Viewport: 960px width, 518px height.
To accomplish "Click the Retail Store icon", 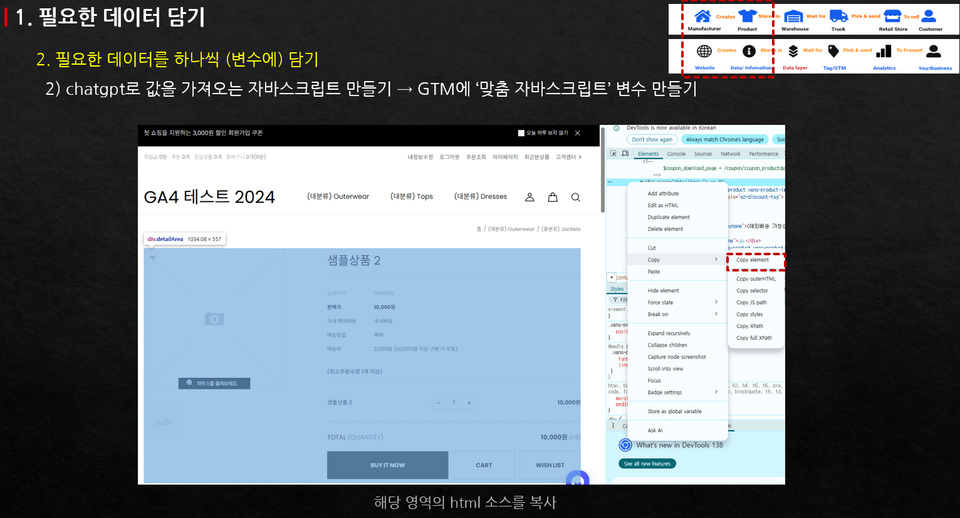I will (893, 16).
